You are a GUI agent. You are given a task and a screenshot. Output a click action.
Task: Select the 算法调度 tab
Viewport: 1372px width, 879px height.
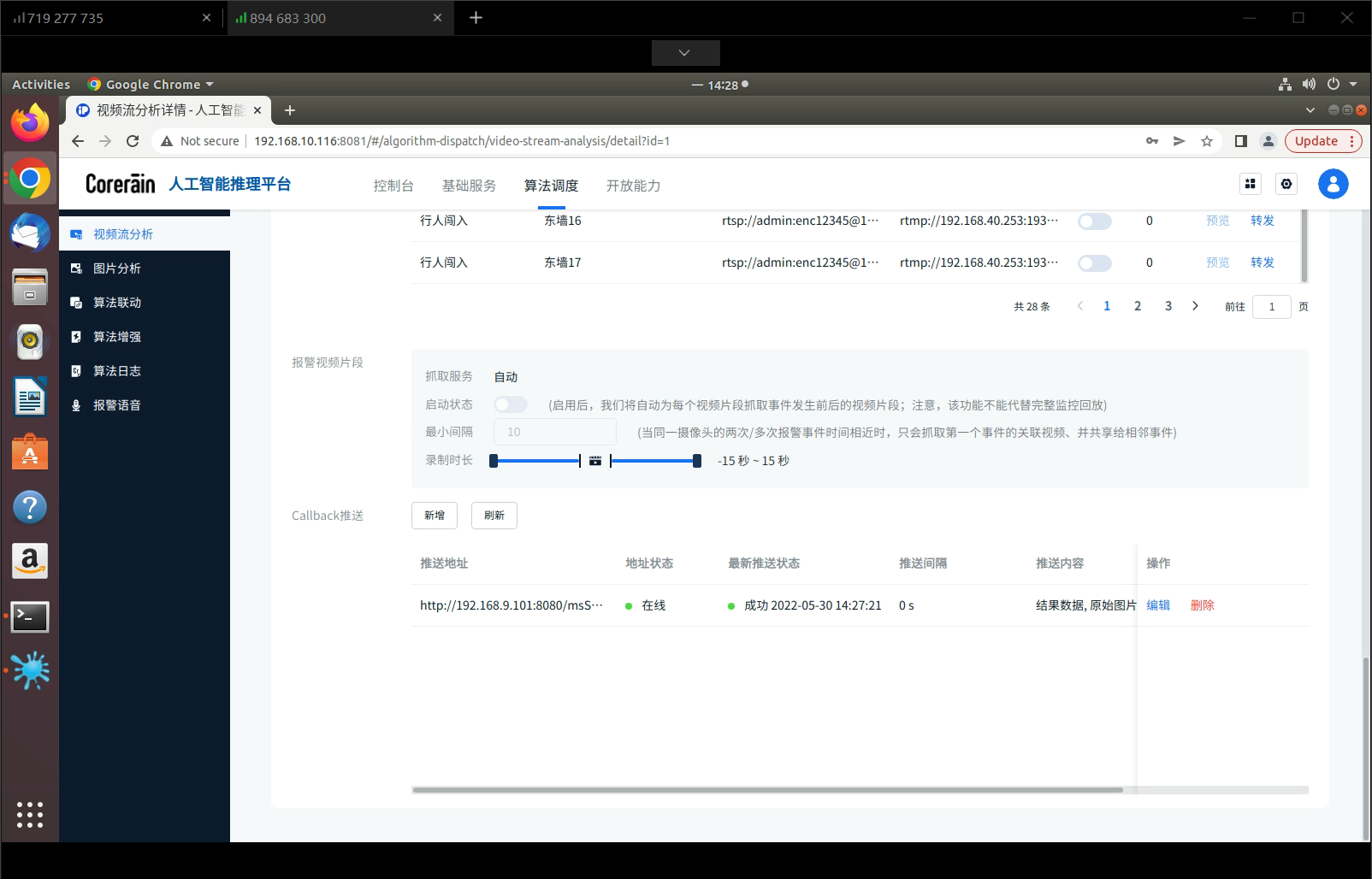tap(551, 186)
